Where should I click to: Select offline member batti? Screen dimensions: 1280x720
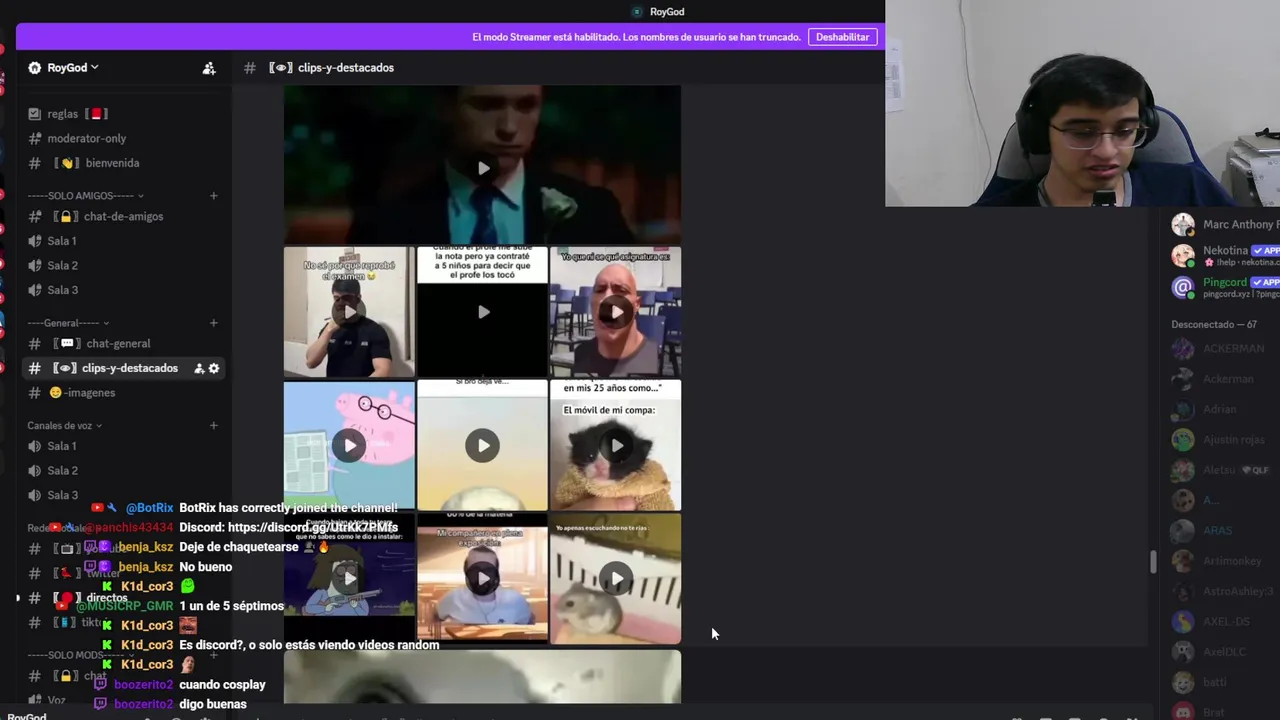(1225, 683)
